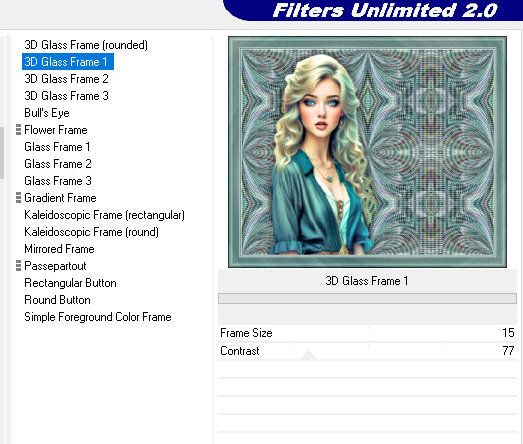Select Bull's Eye filter

click(47, 113)
